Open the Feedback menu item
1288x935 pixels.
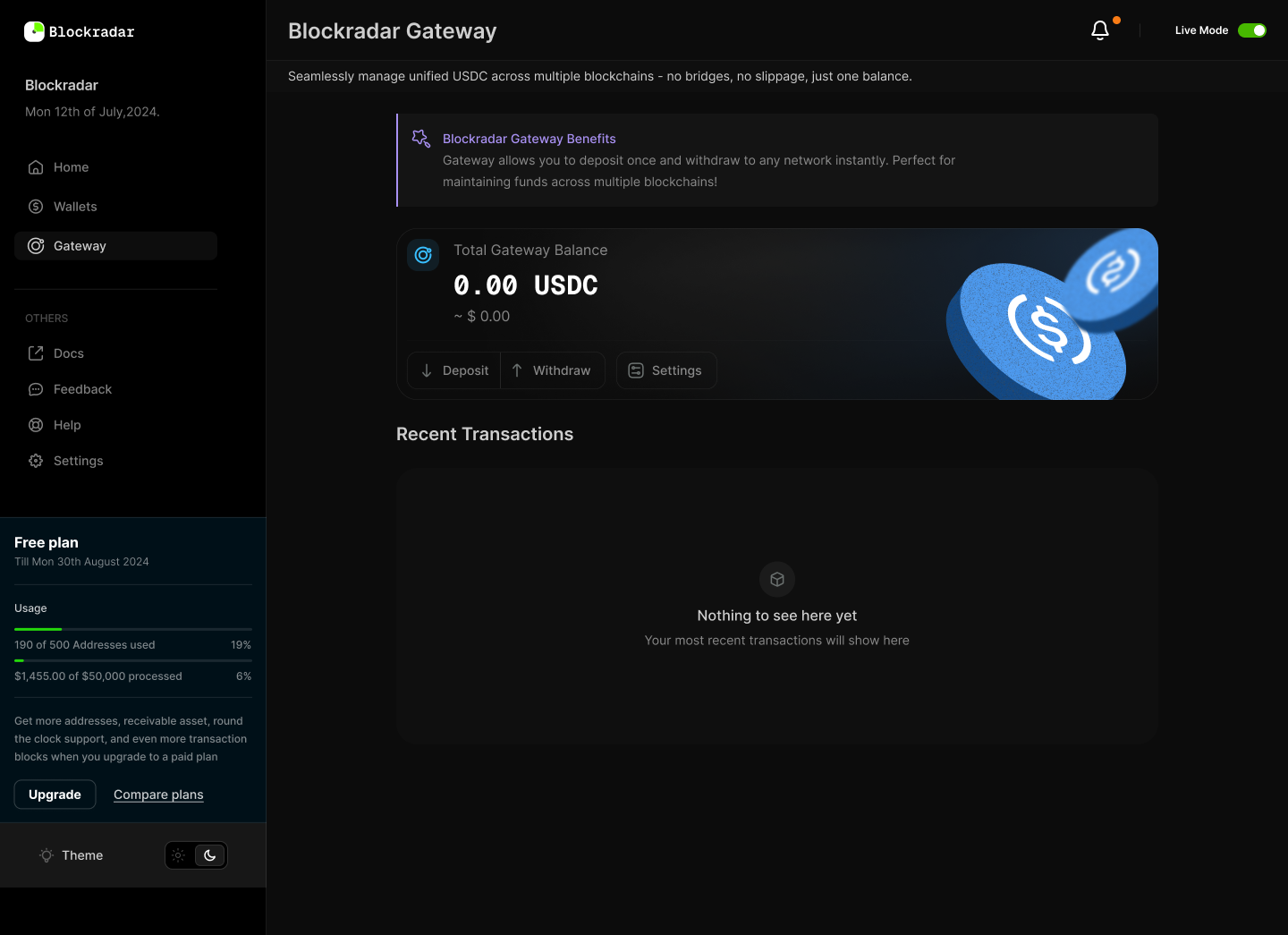(x=115, y=389)
